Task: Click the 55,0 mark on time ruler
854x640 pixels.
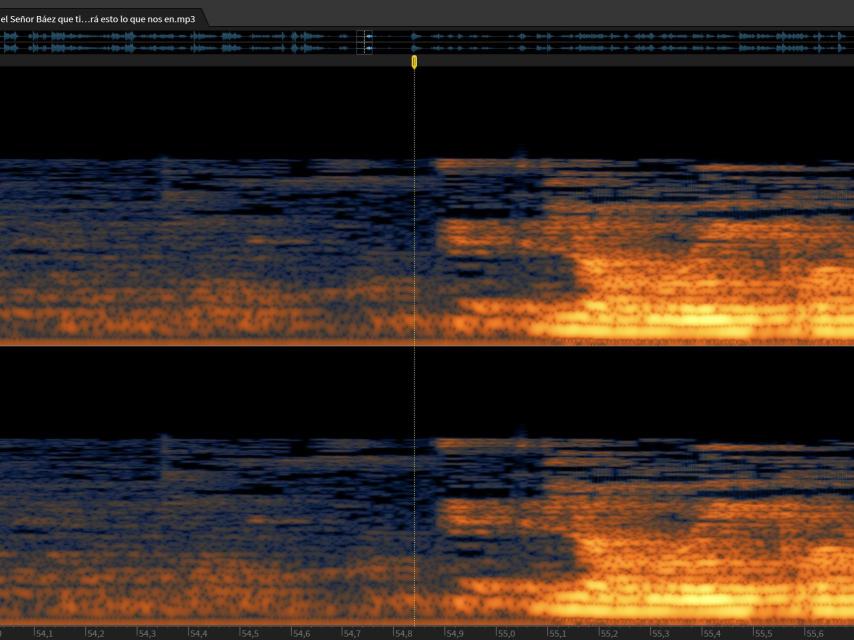Action: pos(505,633)
